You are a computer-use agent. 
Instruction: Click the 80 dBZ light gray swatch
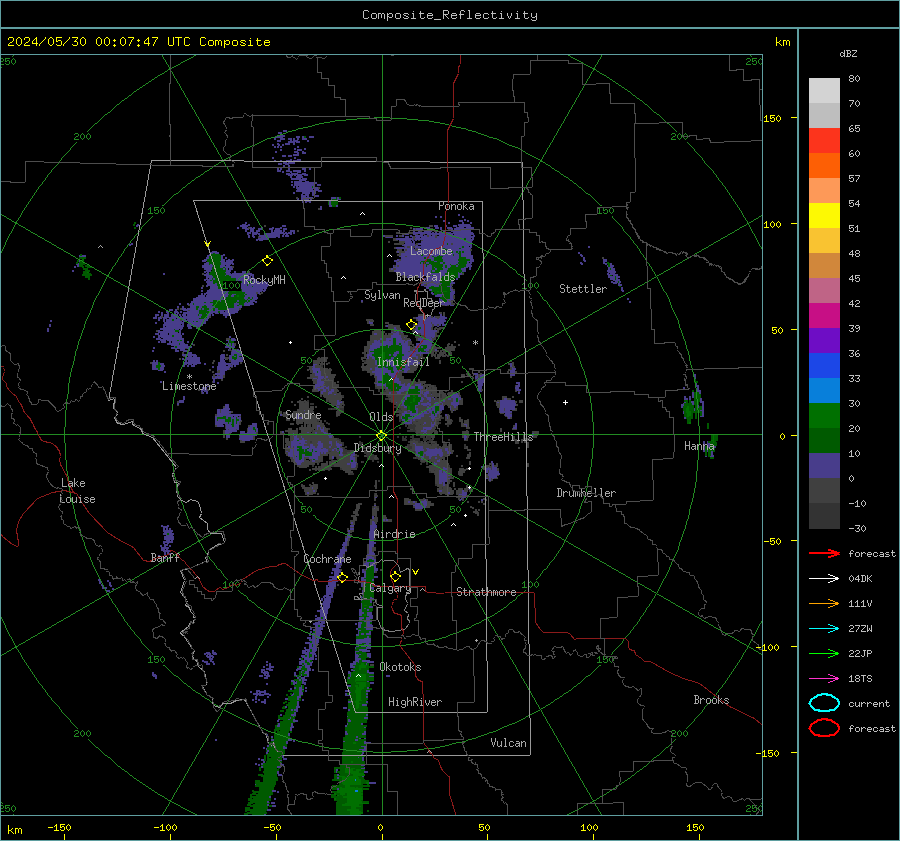tap(824, 90)
